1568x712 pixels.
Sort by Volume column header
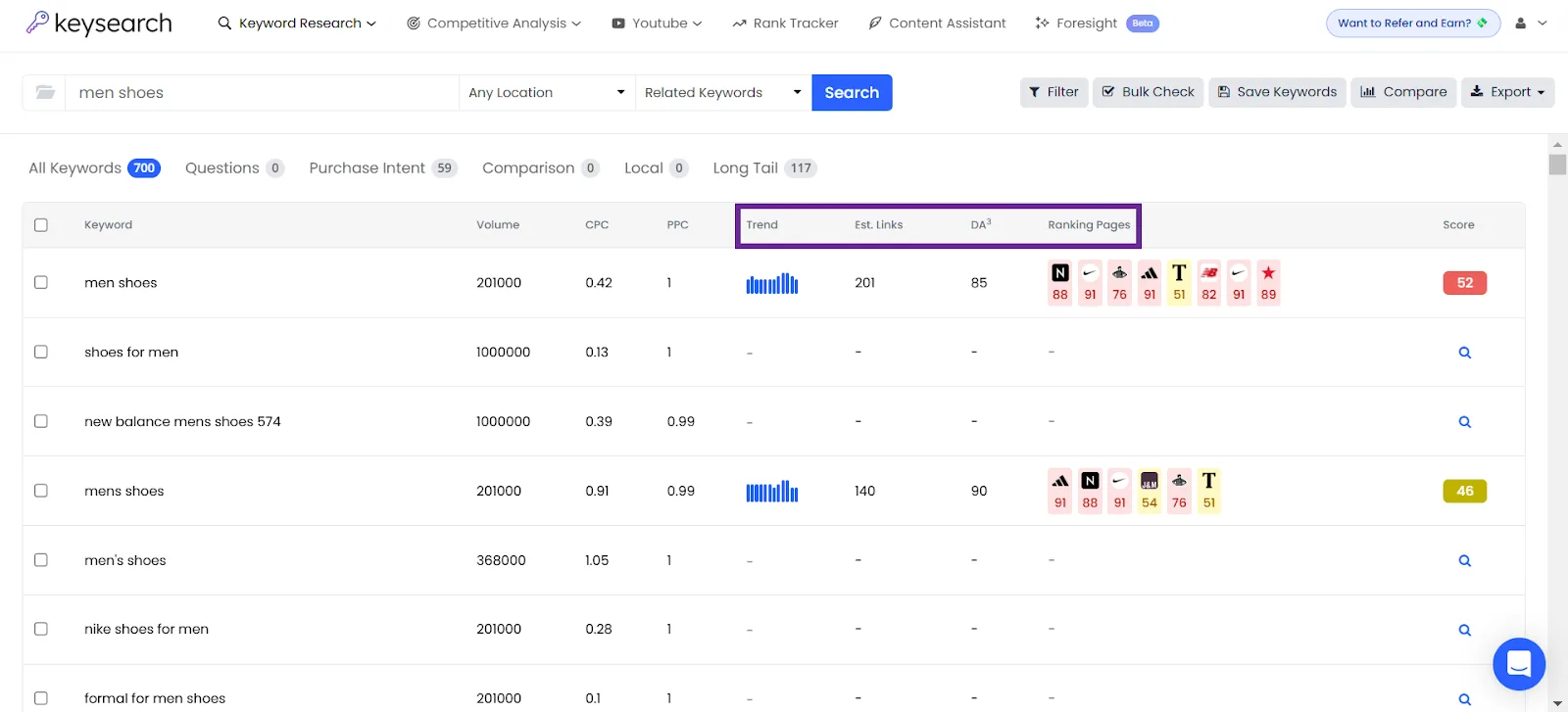[x=498, y=224]
